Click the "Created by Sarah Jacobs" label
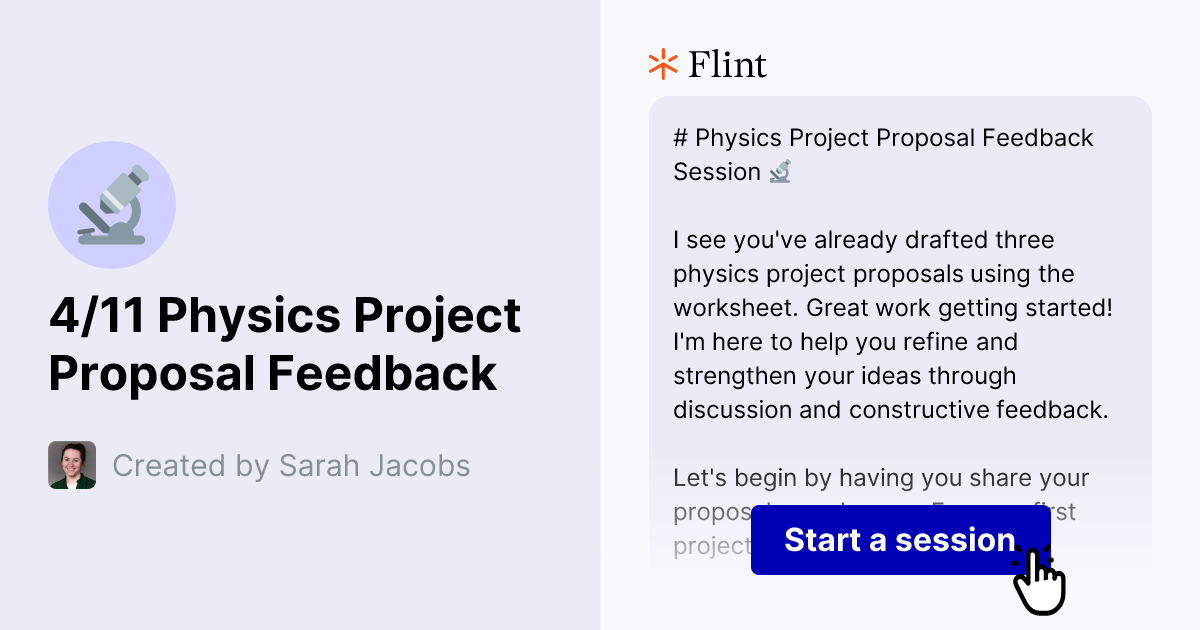This screenshot has height=630, width=1200. click(x=291, y=465)
